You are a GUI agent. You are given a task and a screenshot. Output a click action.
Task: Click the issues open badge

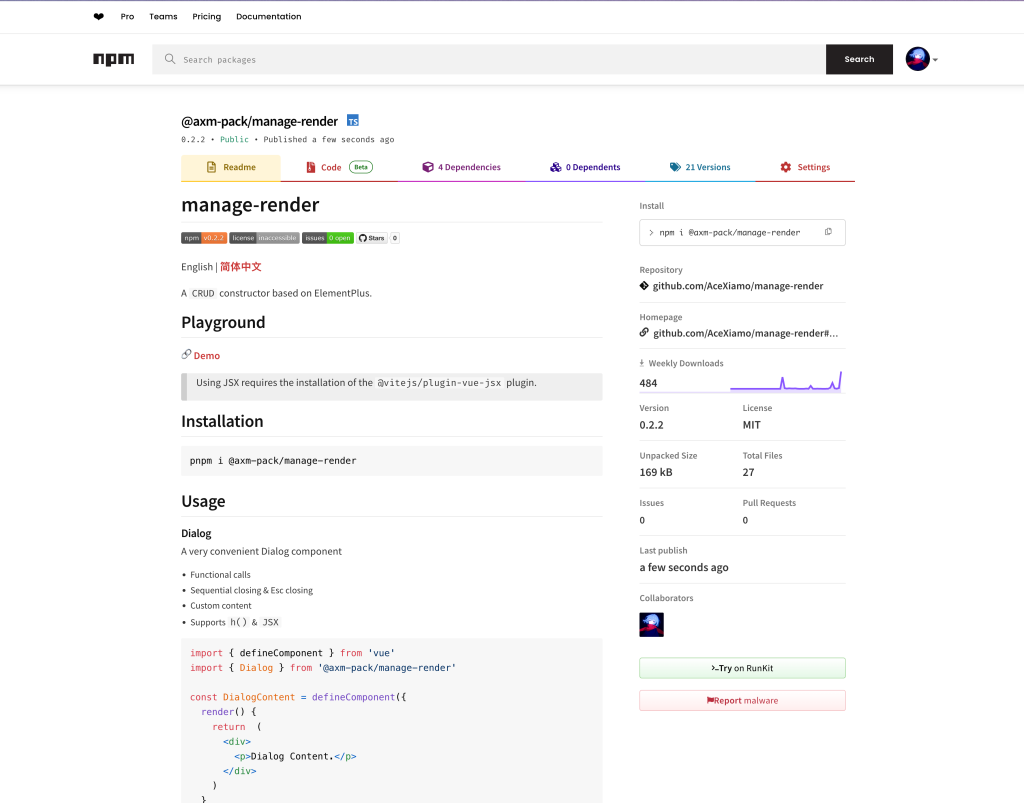click(328, 238)
